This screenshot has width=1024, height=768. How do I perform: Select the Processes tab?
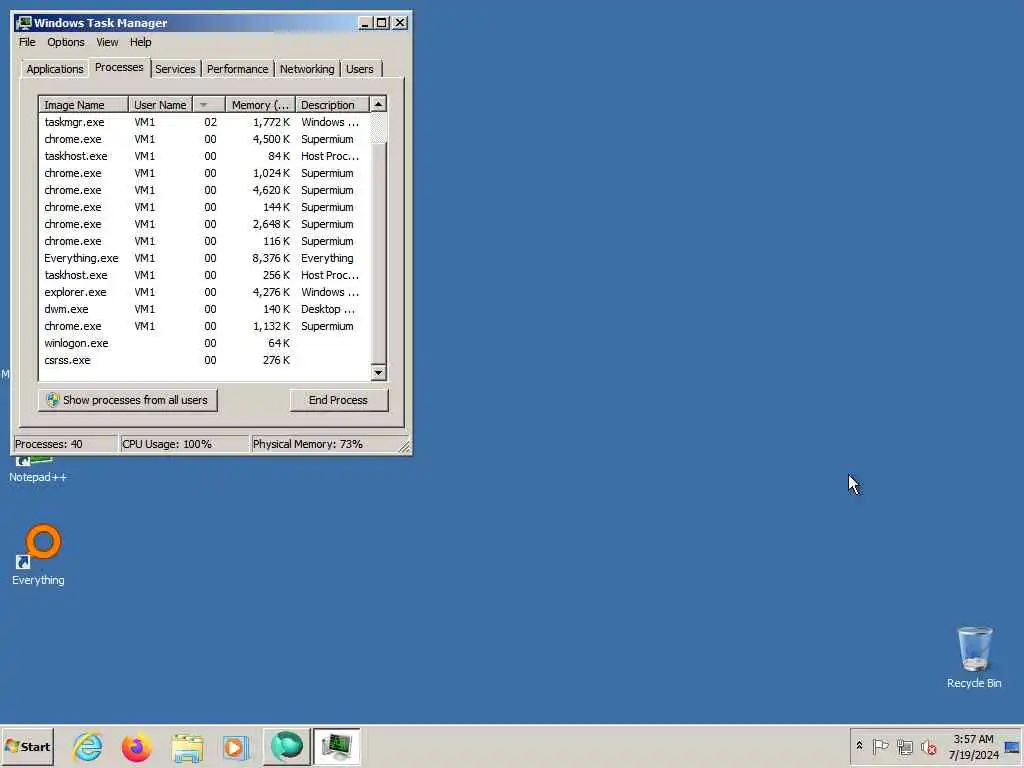pyautogui.click(x=119, y=67)
